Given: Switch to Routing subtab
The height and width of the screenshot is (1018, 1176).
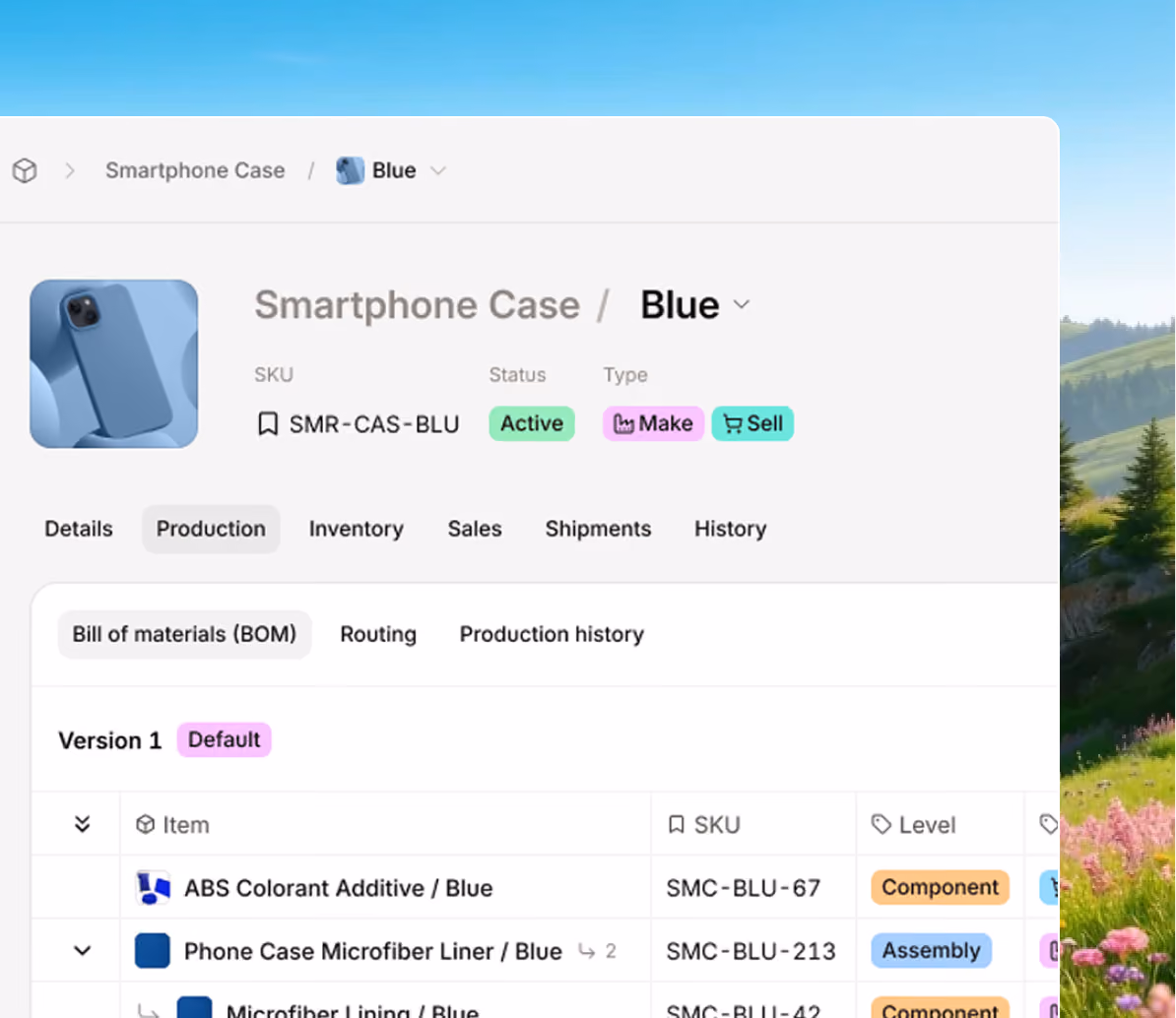Looking at the screenshot, I should pyautogui.click(x=378, y=634).
